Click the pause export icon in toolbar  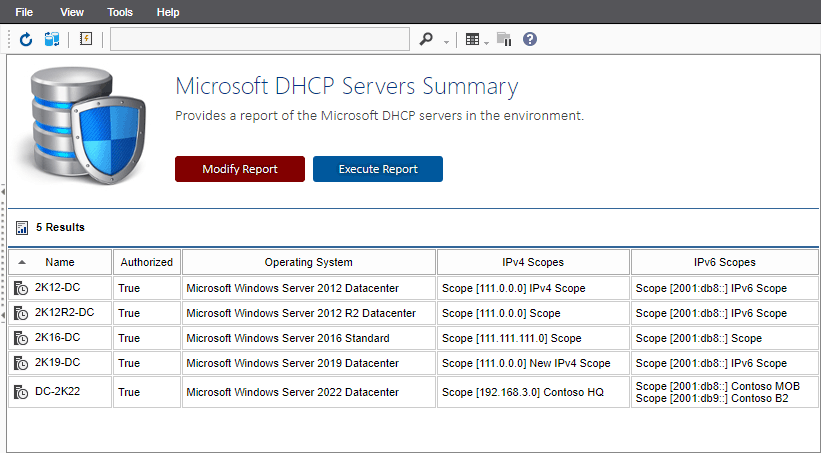tap(504, 39)
